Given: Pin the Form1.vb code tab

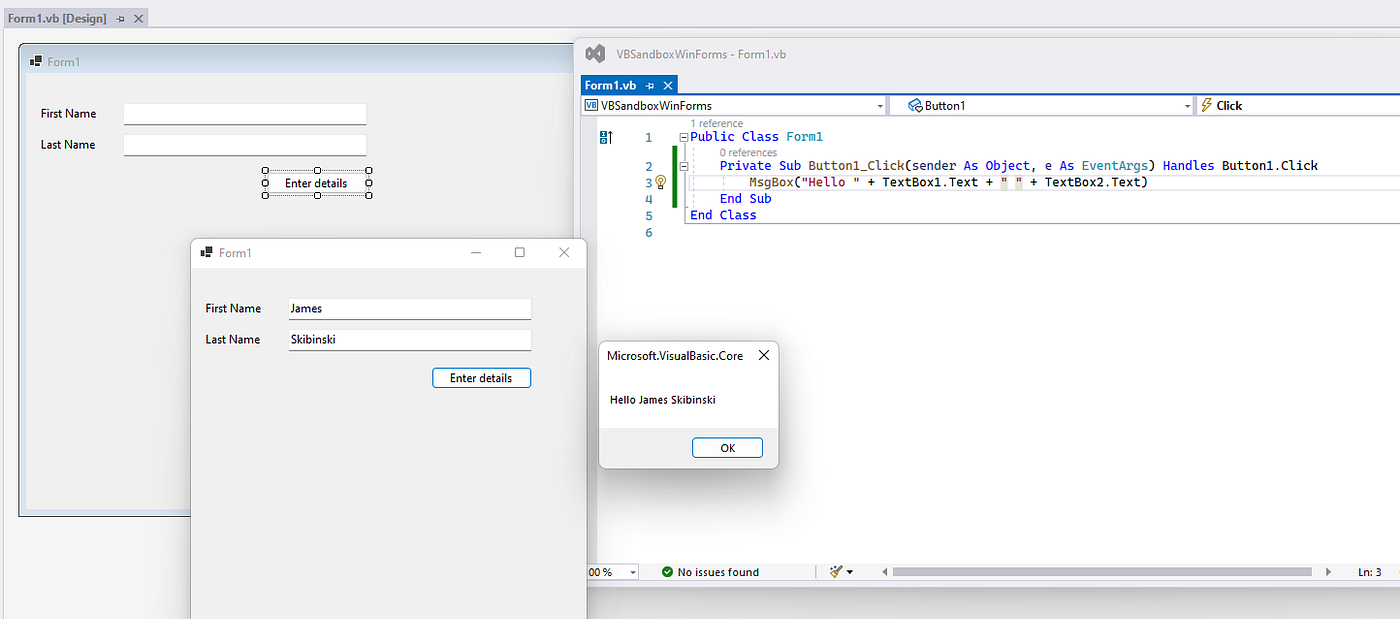Looking at the screenshot, I should click(x=650, y=86).
